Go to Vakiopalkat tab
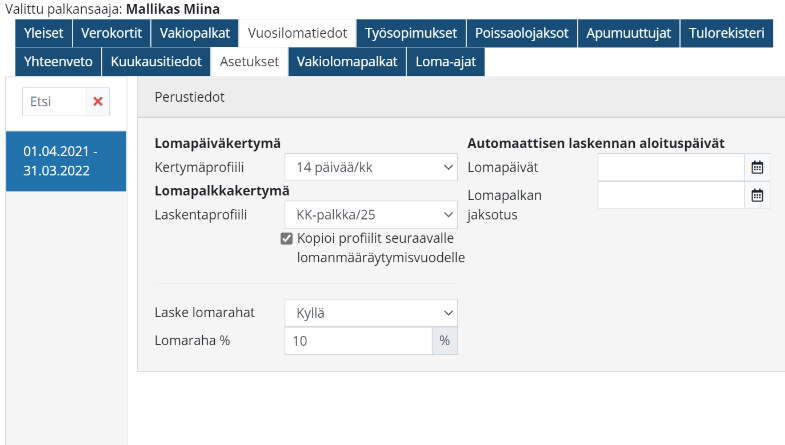The width and height of the screenshot is (785, 445). click(x=196, y=34)
